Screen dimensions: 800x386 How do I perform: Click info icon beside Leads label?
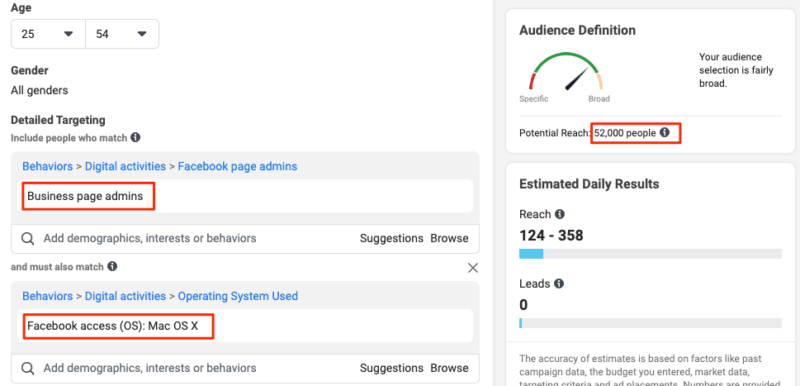pyautogui.click(x=559, y=284)
